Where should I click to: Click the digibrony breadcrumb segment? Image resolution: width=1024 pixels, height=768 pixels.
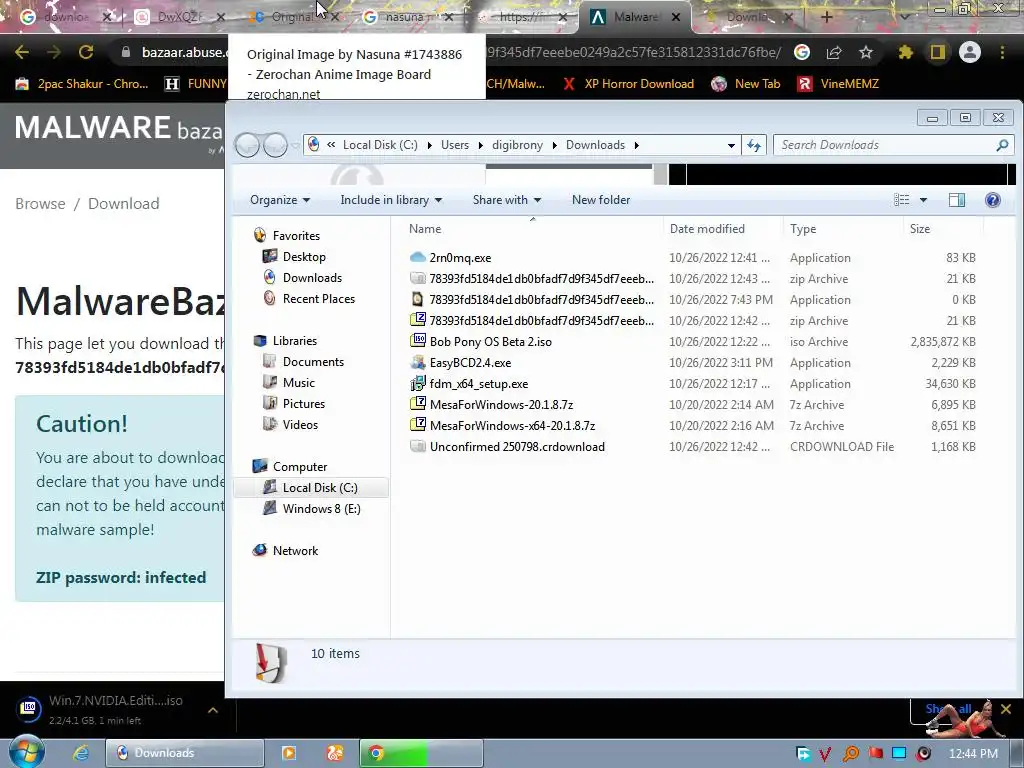pyautogui.click(x=517, y=145)
